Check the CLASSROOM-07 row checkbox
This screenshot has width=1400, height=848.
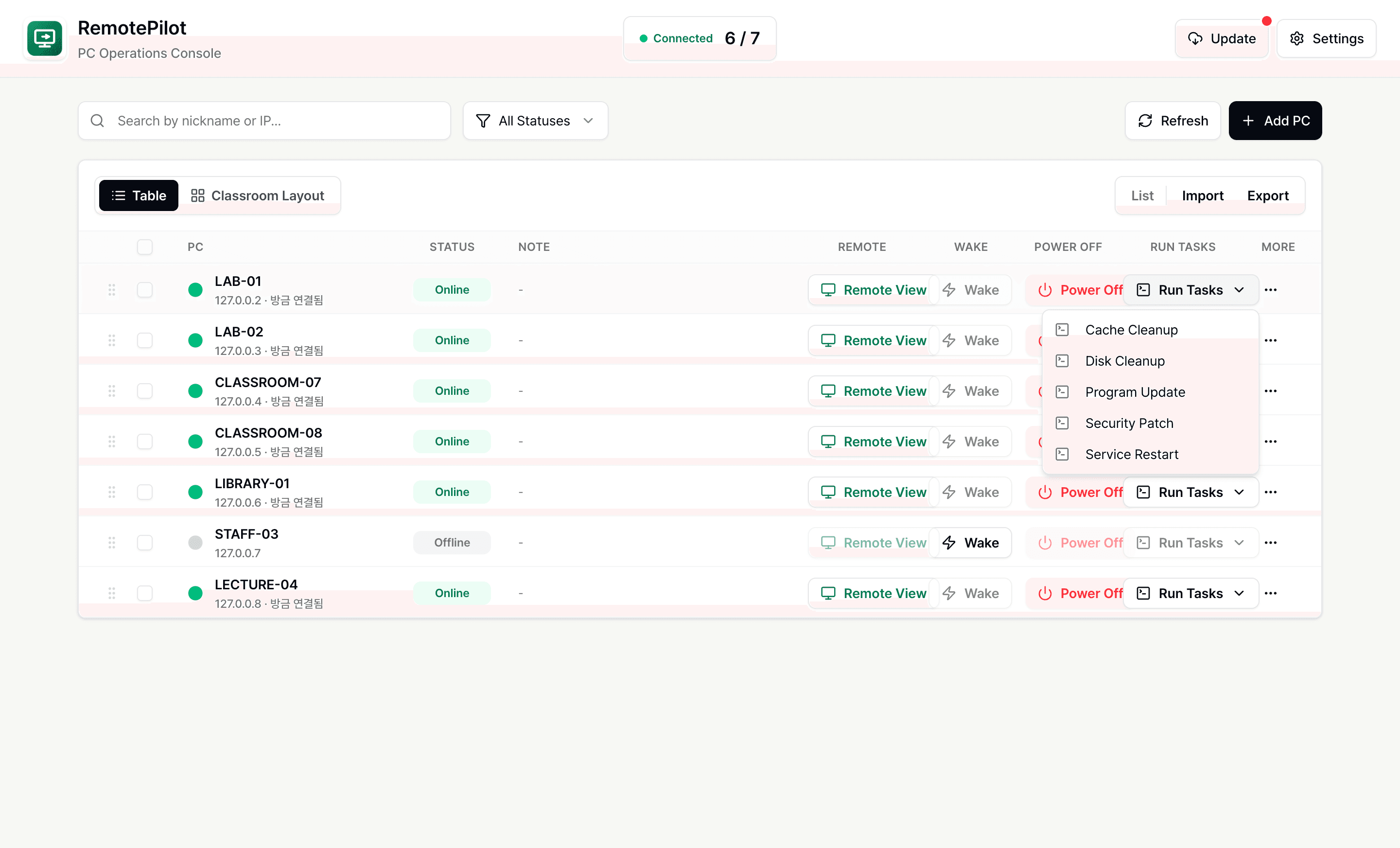(x=145, y=391)
